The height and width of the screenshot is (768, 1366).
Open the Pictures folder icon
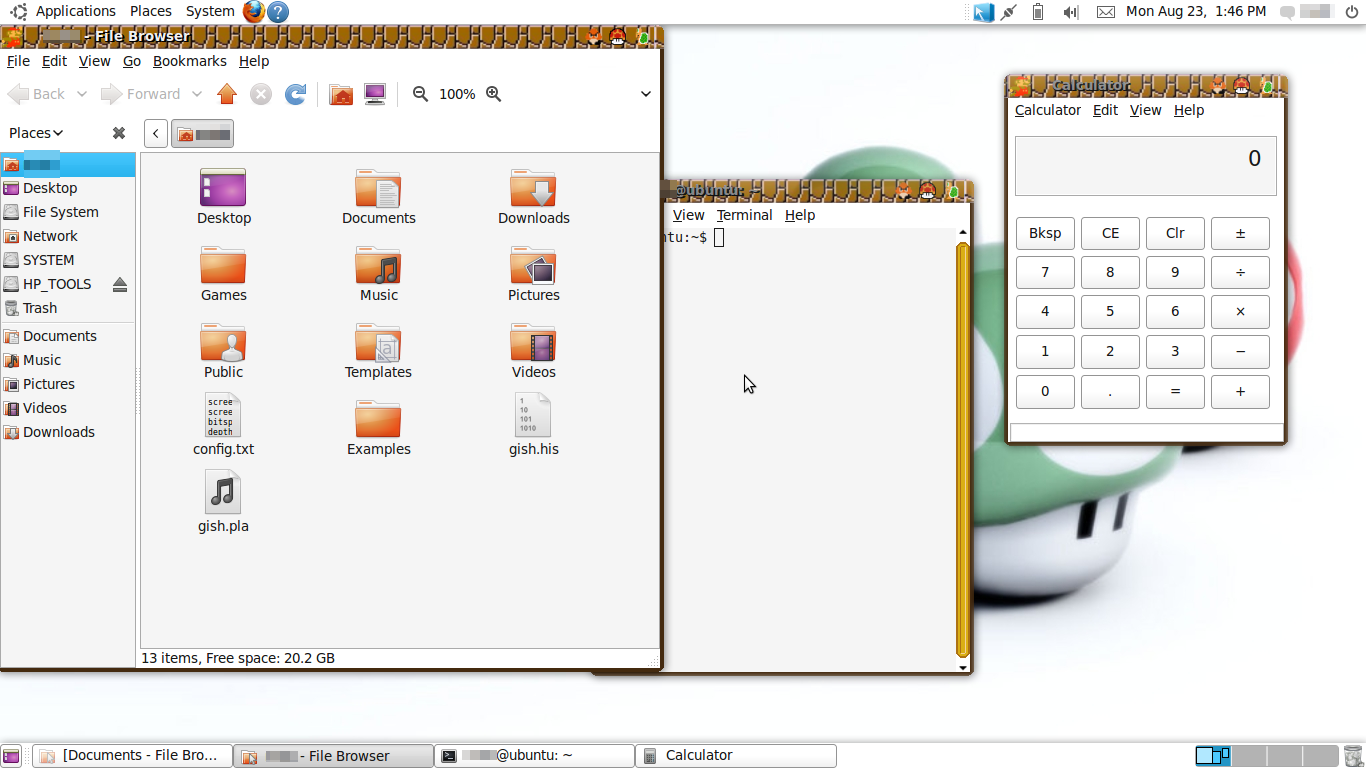tap(534, 265)
